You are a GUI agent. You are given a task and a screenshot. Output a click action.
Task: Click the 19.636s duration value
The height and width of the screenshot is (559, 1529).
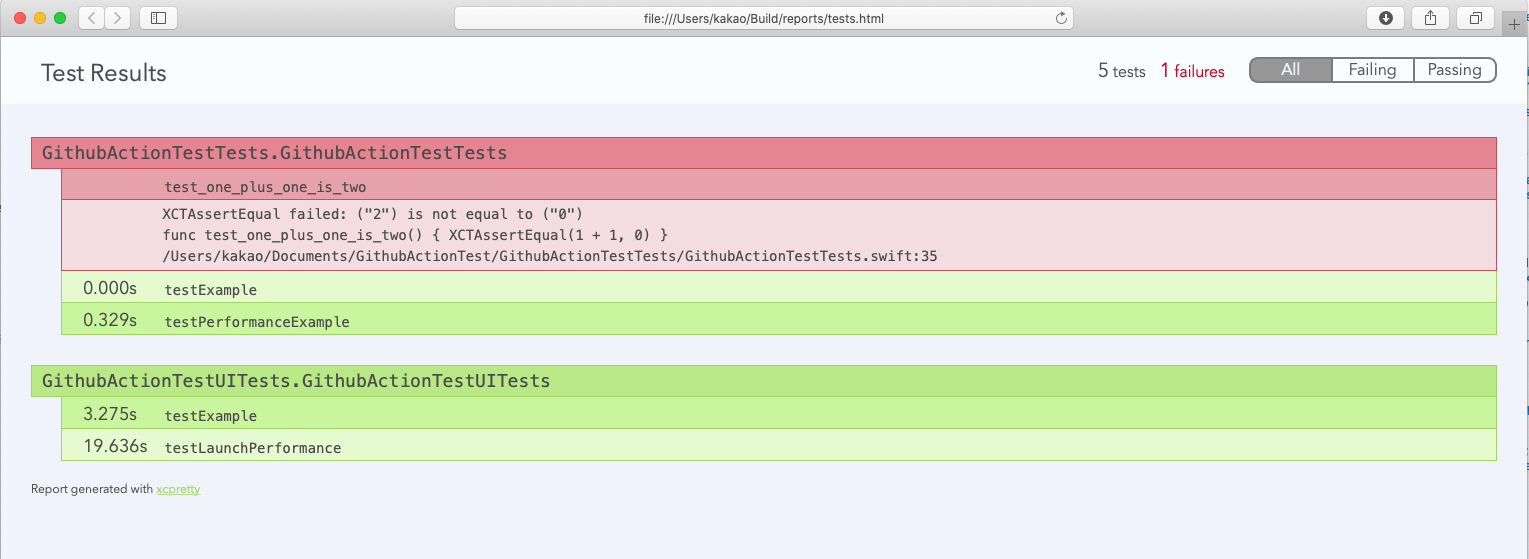(115, 446)
